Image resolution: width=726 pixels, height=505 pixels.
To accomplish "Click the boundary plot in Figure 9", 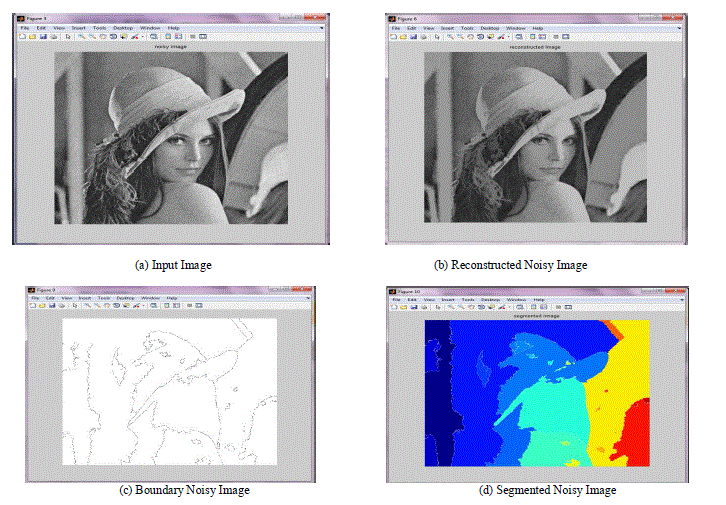I will coord(168,390).
